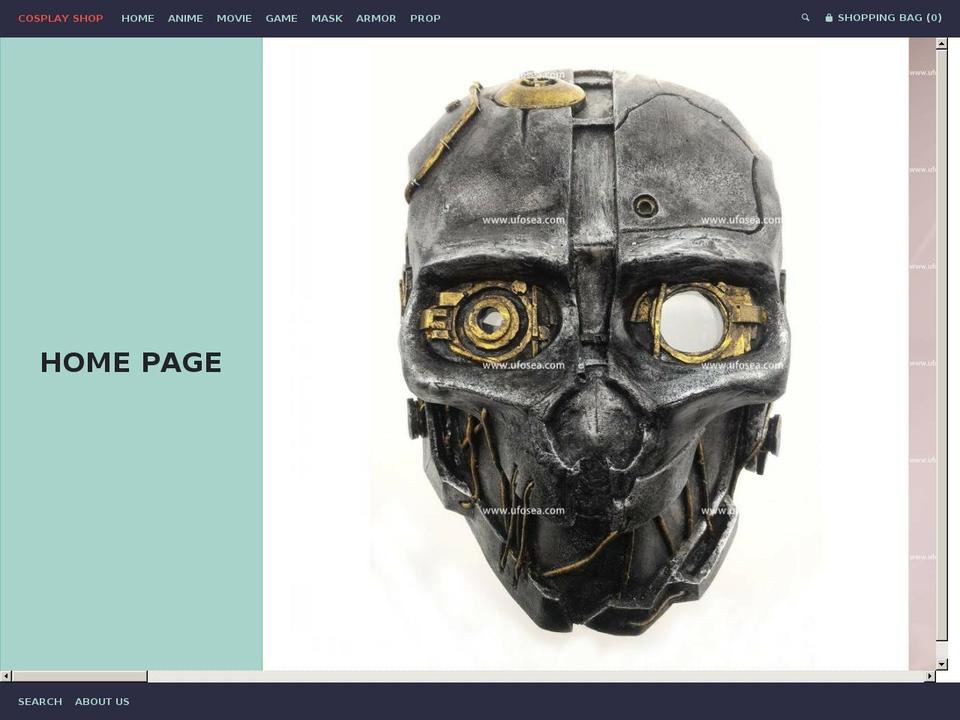The image size is (960, 720).
Task: Open the About Us footer link
Action: [102, 702]
